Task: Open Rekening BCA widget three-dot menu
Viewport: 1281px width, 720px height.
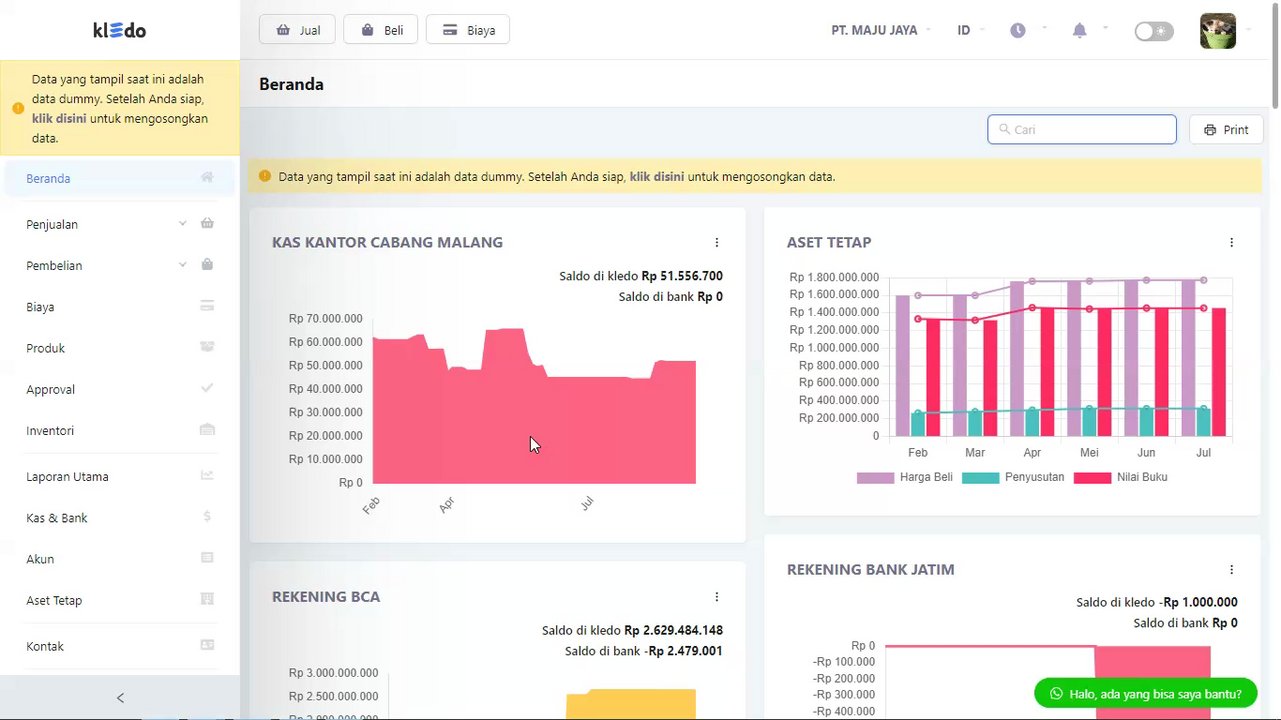Action: pyautogui.click(x=716, y=597)
